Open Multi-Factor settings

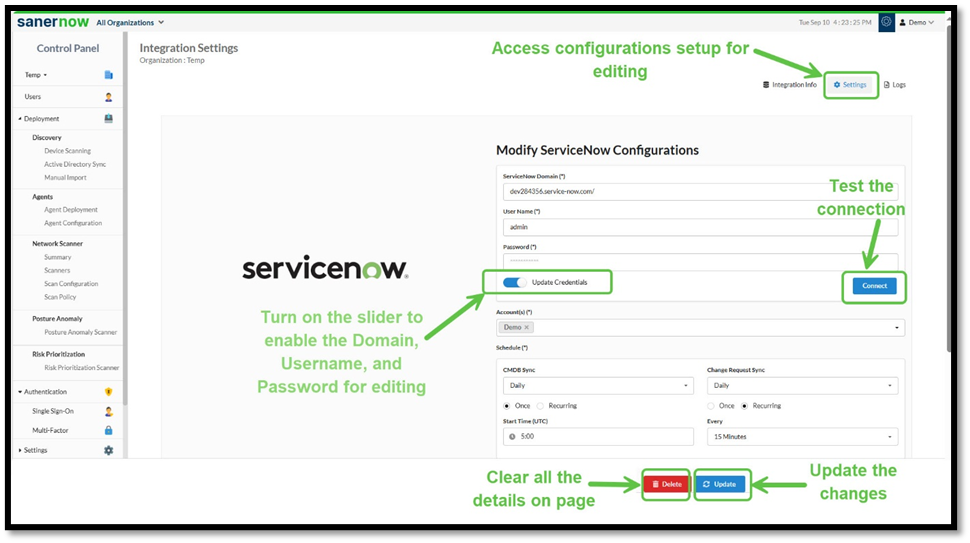pyautogui.click(x=50, y=430)
